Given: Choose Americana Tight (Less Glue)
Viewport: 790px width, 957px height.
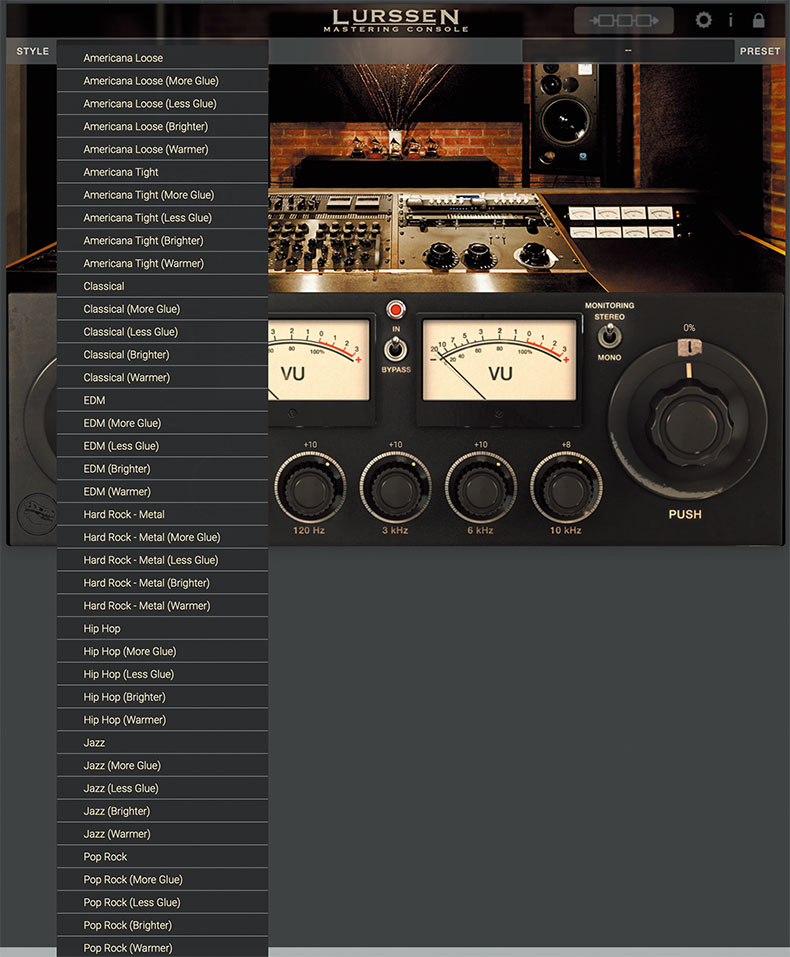Looking at the screenshot, I should pos(162,218).
